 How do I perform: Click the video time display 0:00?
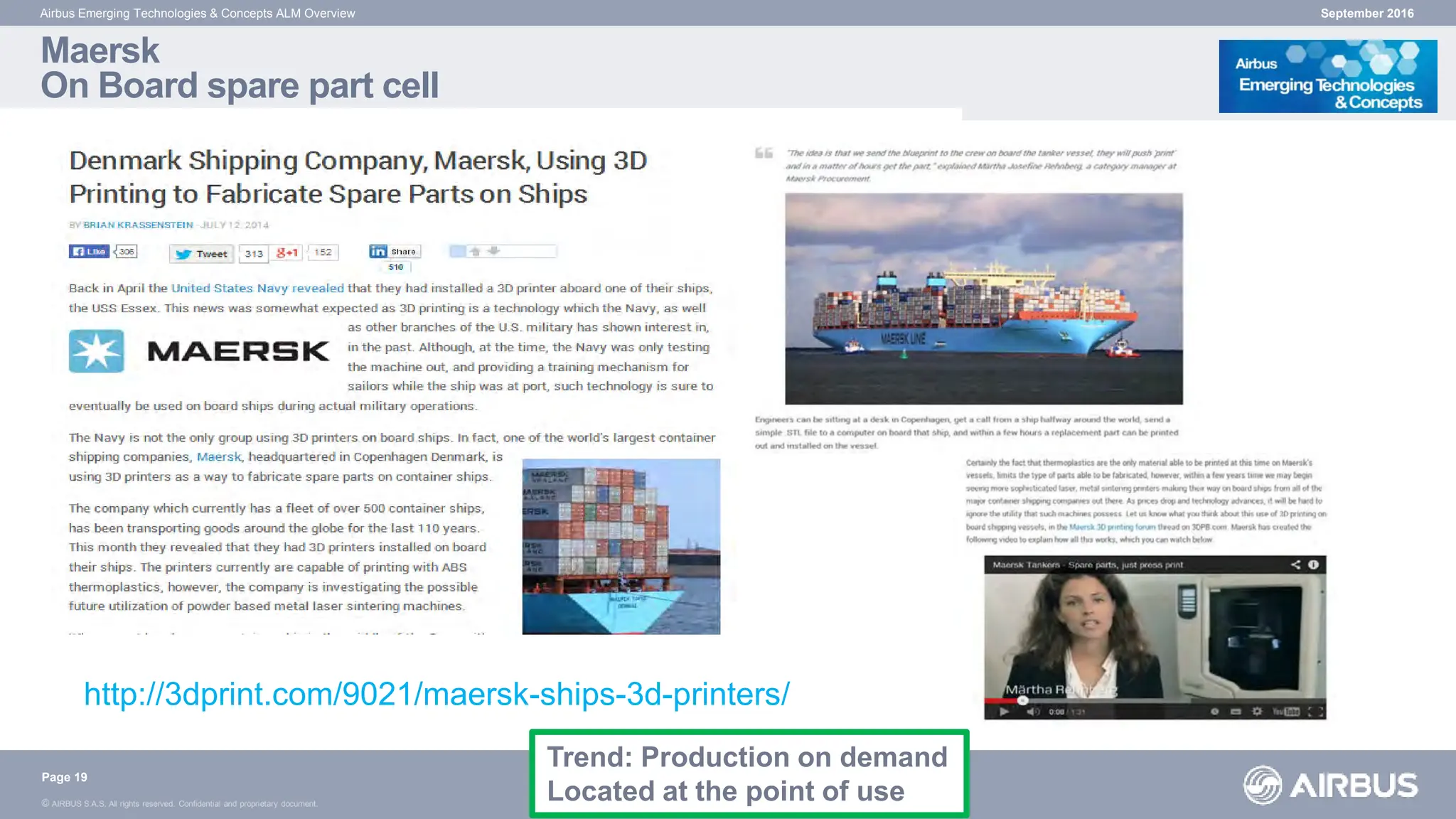tap(1056, 712)
